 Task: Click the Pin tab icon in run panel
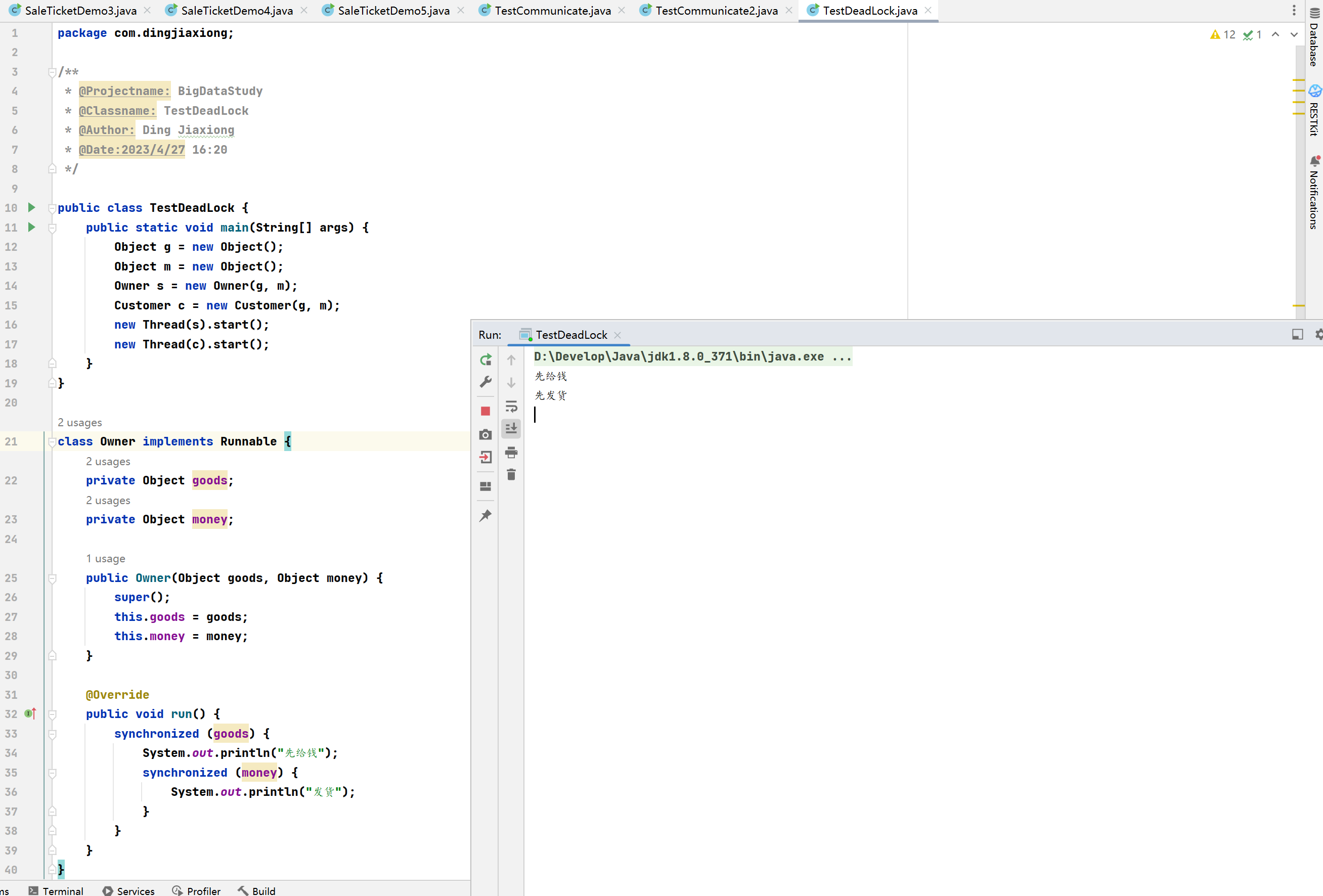pyautogui.click(x=486, y=516)
